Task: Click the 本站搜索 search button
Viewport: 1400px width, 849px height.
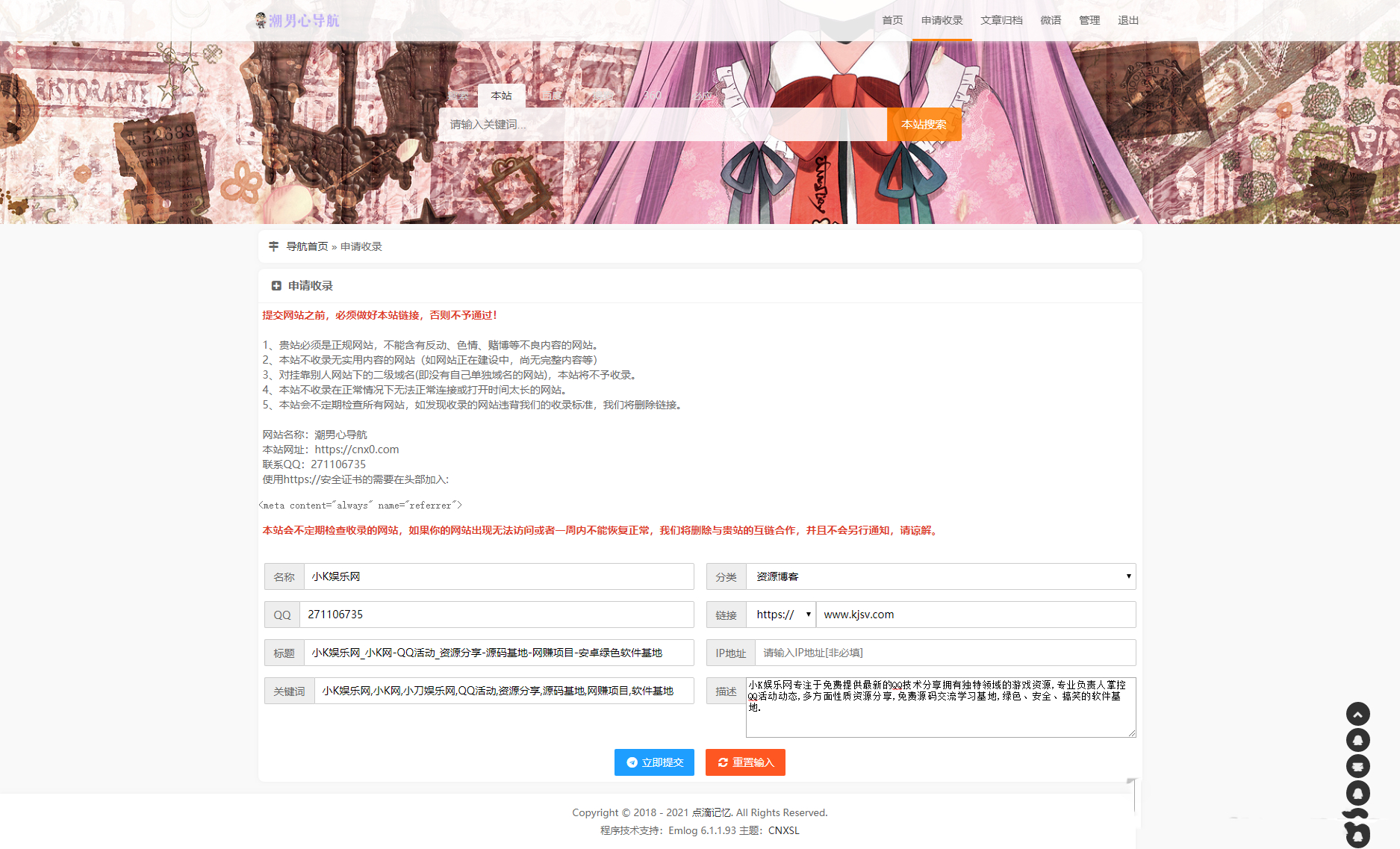Action: click(x=924, y=124)
